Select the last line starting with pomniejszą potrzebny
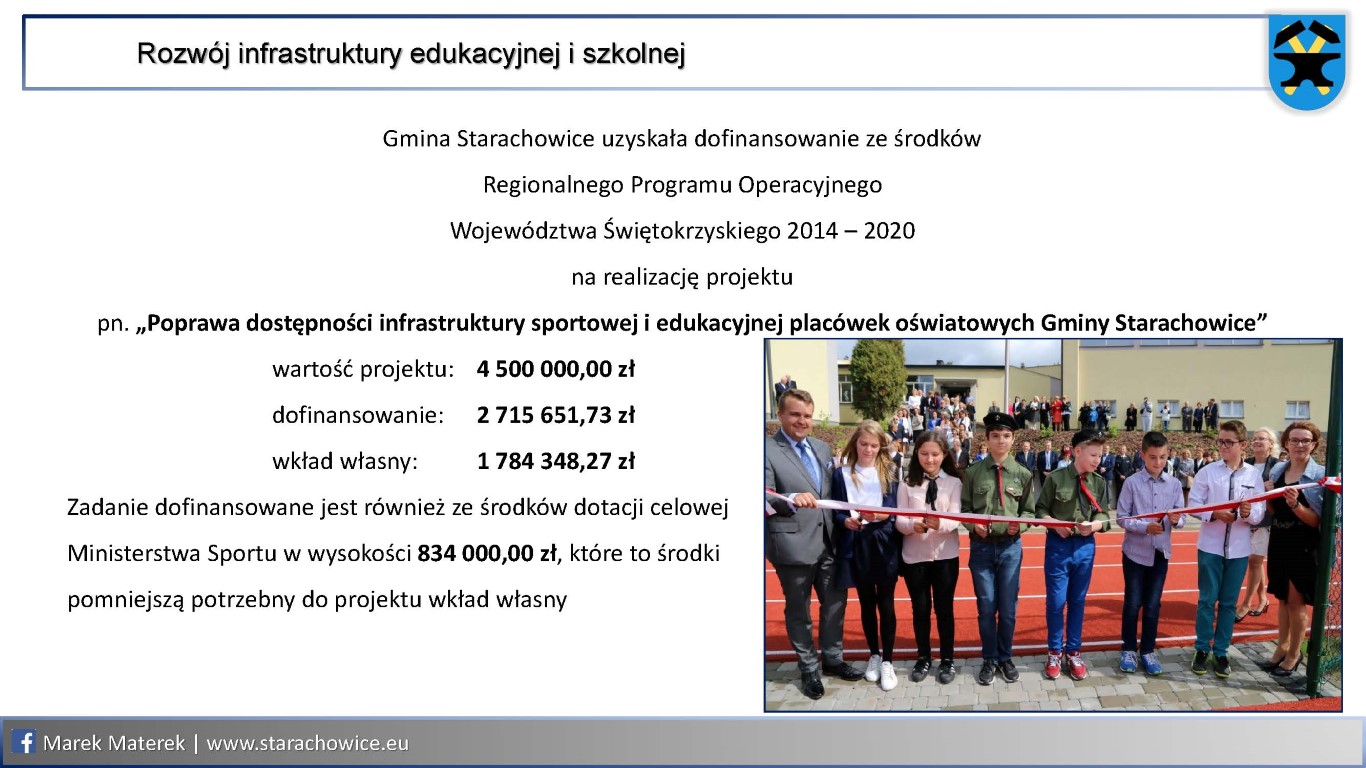The width and height of the screenshot is (1366, 768). click(x=316, y=600)
